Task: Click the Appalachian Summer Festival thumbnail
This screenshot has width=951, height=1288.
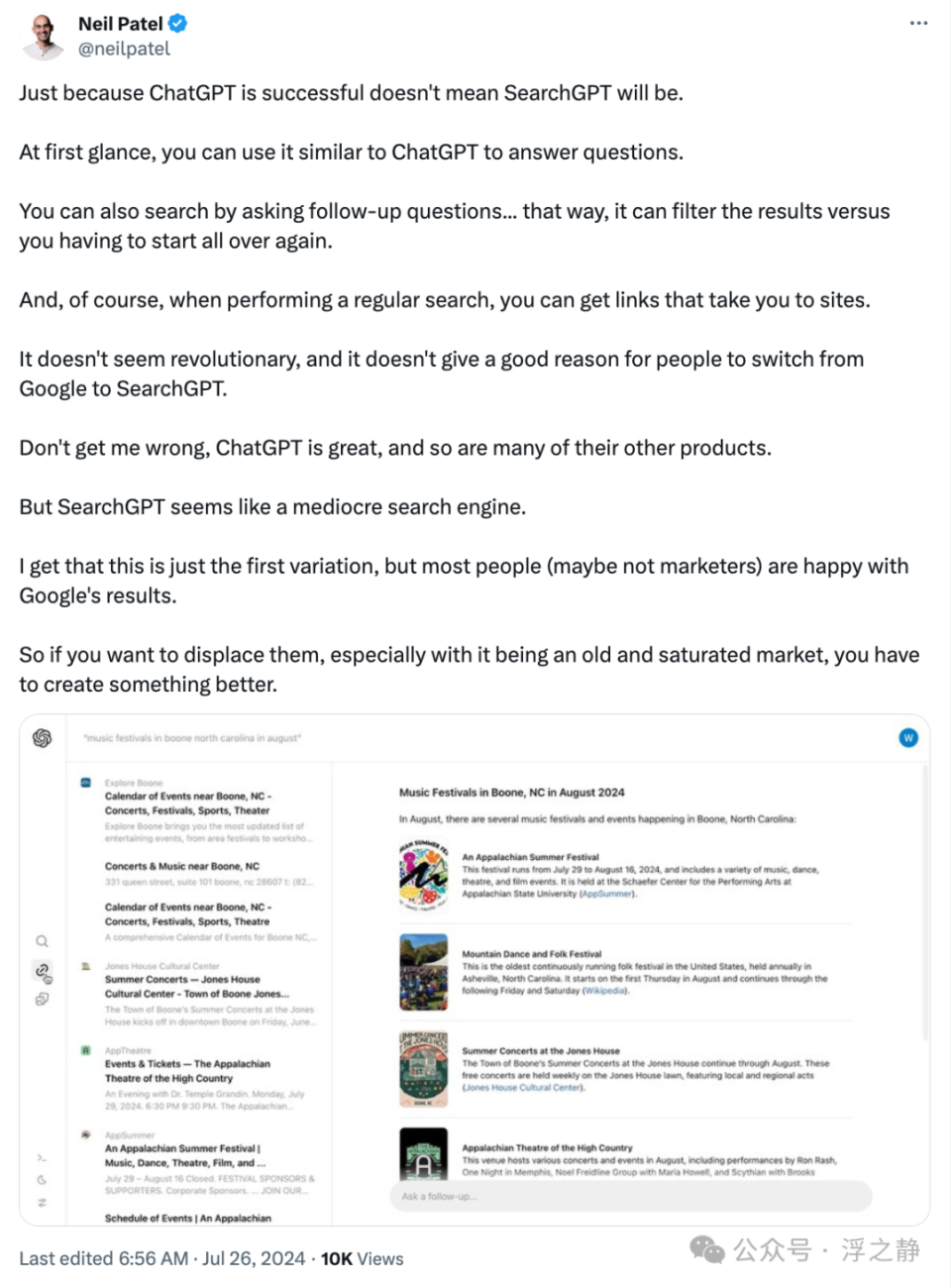Action: (423, 874)
